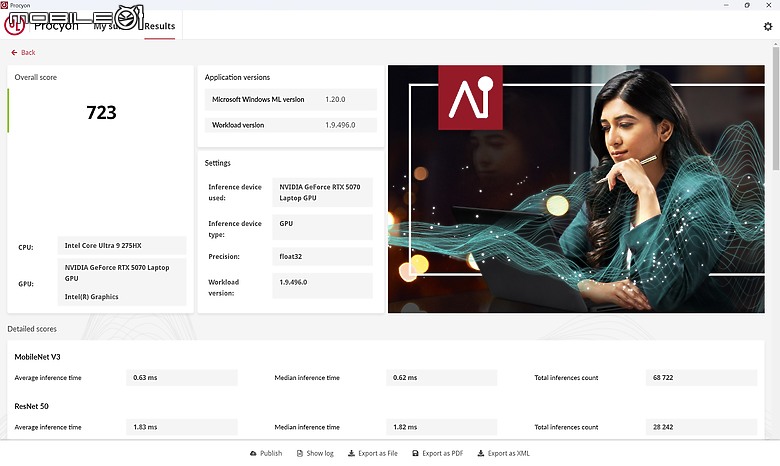The height and width of the screenshot is (466, 780).
Task: Click ResNet 50 total inferences count 28 242
Action: pyautogui.click(x=701, y=427)
